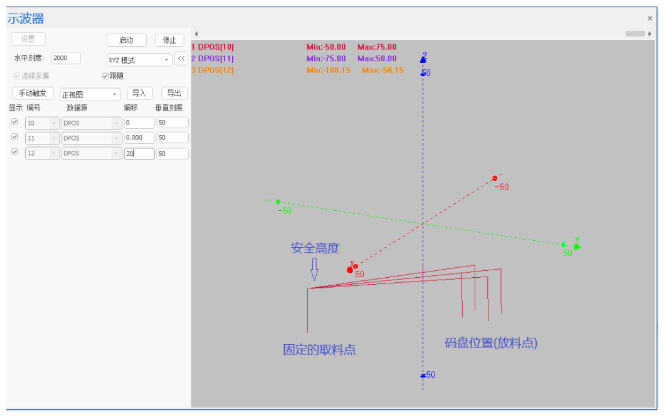Open DPOS data source dropdown for row 10
The width and height of the screenshot is (665, 418).
click(x=92, y=123)
